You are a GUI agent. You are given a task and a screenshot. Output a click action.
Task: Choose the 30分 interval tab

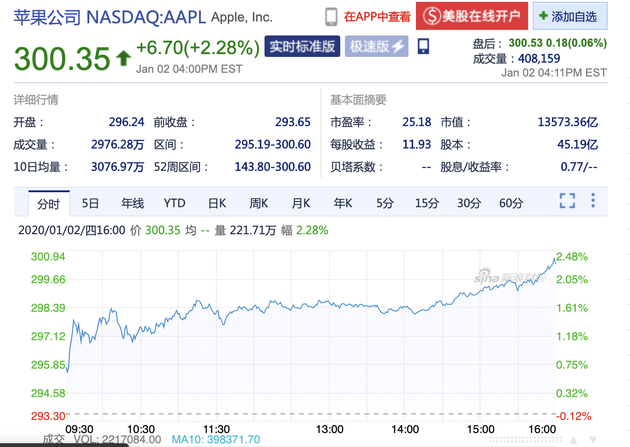tap(469, 203)
